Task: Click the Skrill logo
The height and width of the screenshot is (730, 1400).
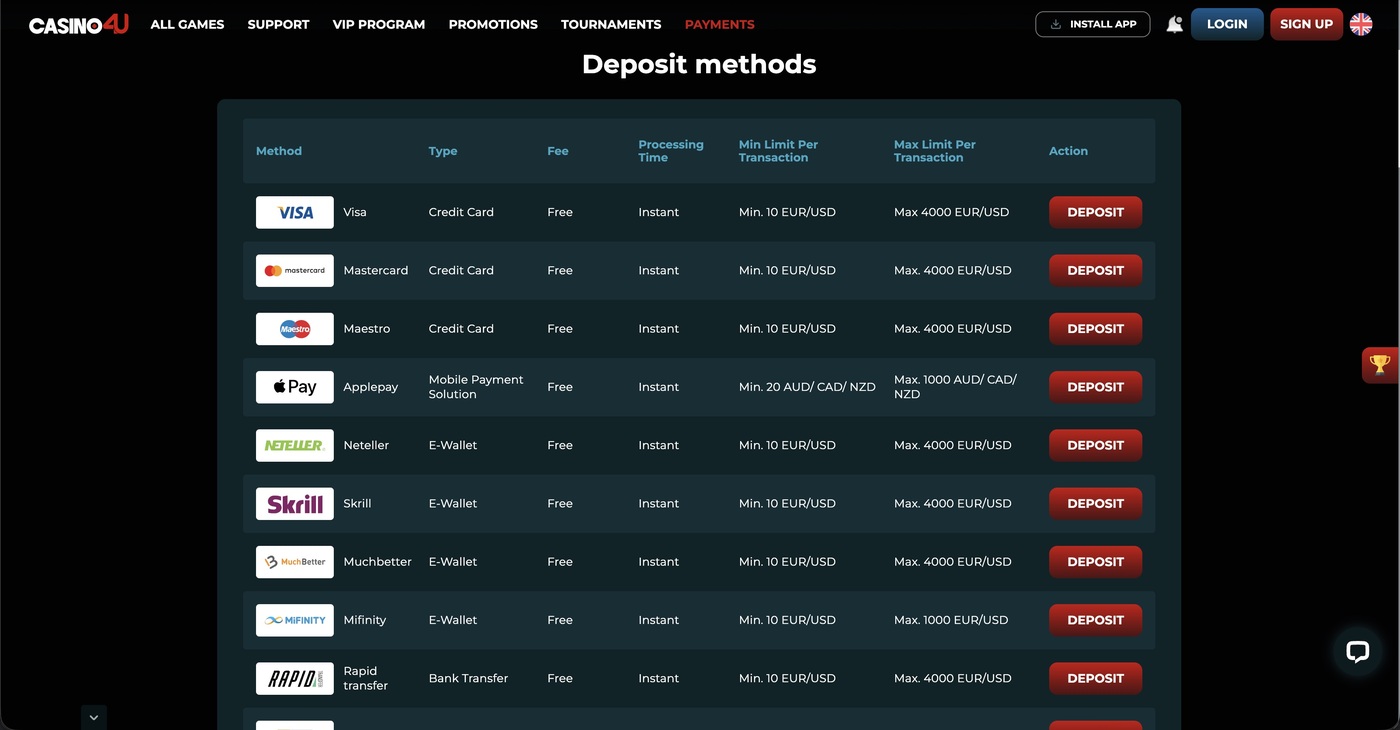Action: tap(295, 504)
